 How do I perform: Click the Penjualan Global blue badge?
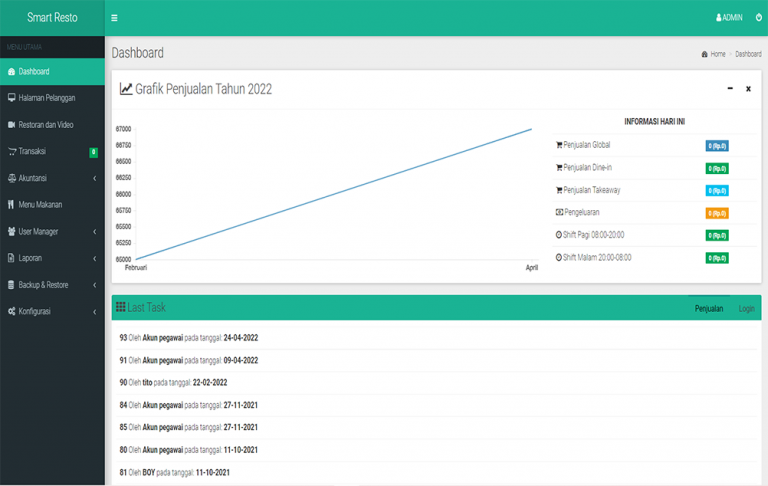point(717,146)
